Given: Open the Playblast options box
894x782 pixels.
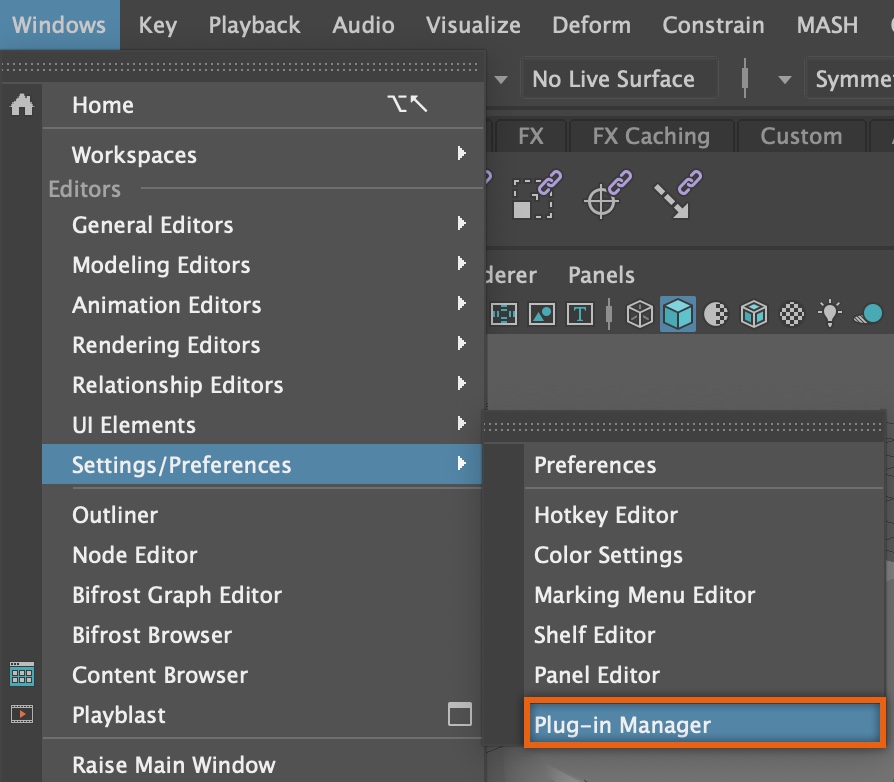Looking at the screenshot, I should tap(459, 714).
